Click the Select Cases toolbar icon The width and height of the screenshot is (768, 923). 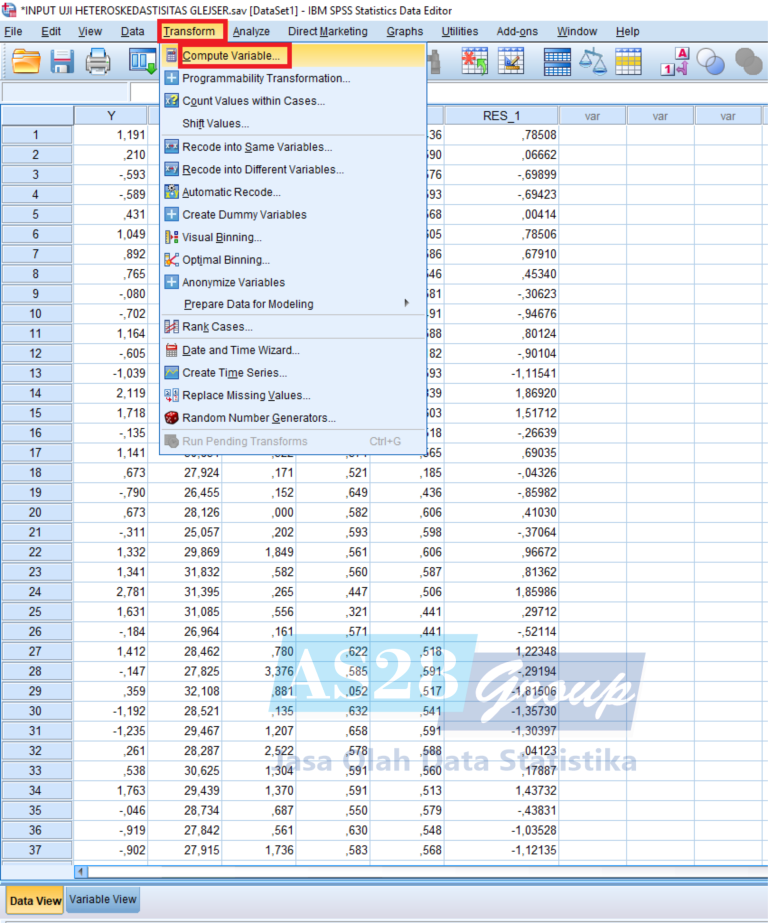[628, 63]
